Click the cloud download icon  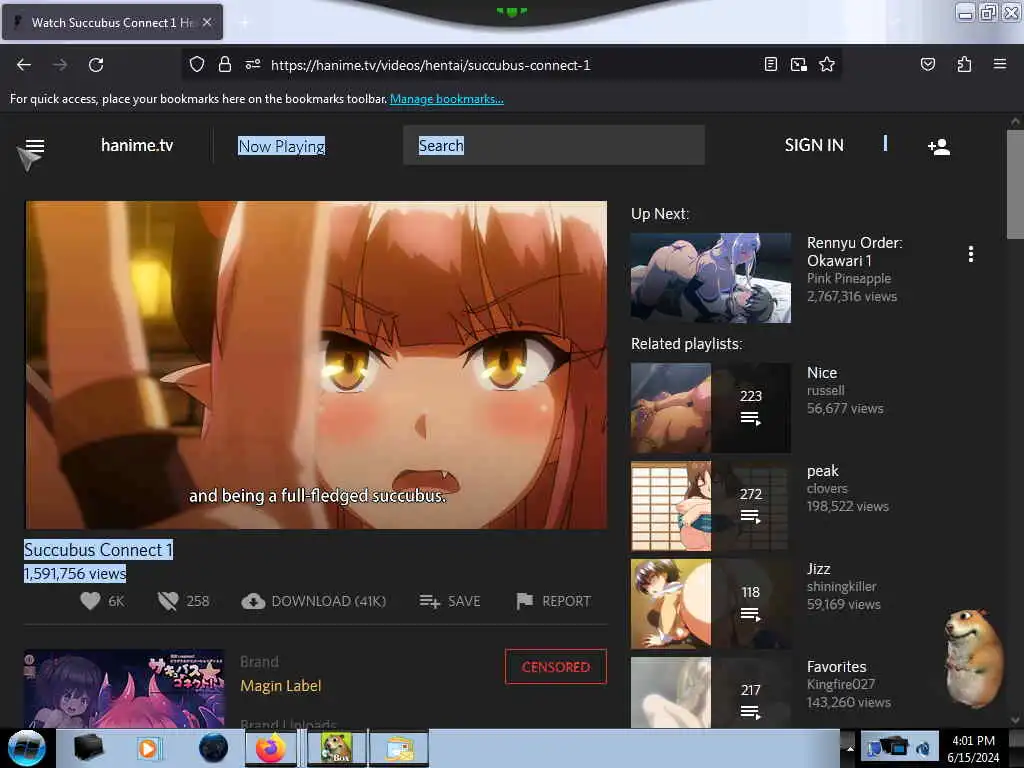coord(253,601)
